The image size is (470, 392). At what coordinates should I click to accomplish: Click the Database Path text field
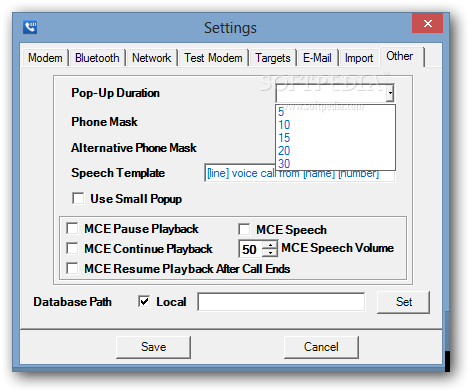[281, 302]
